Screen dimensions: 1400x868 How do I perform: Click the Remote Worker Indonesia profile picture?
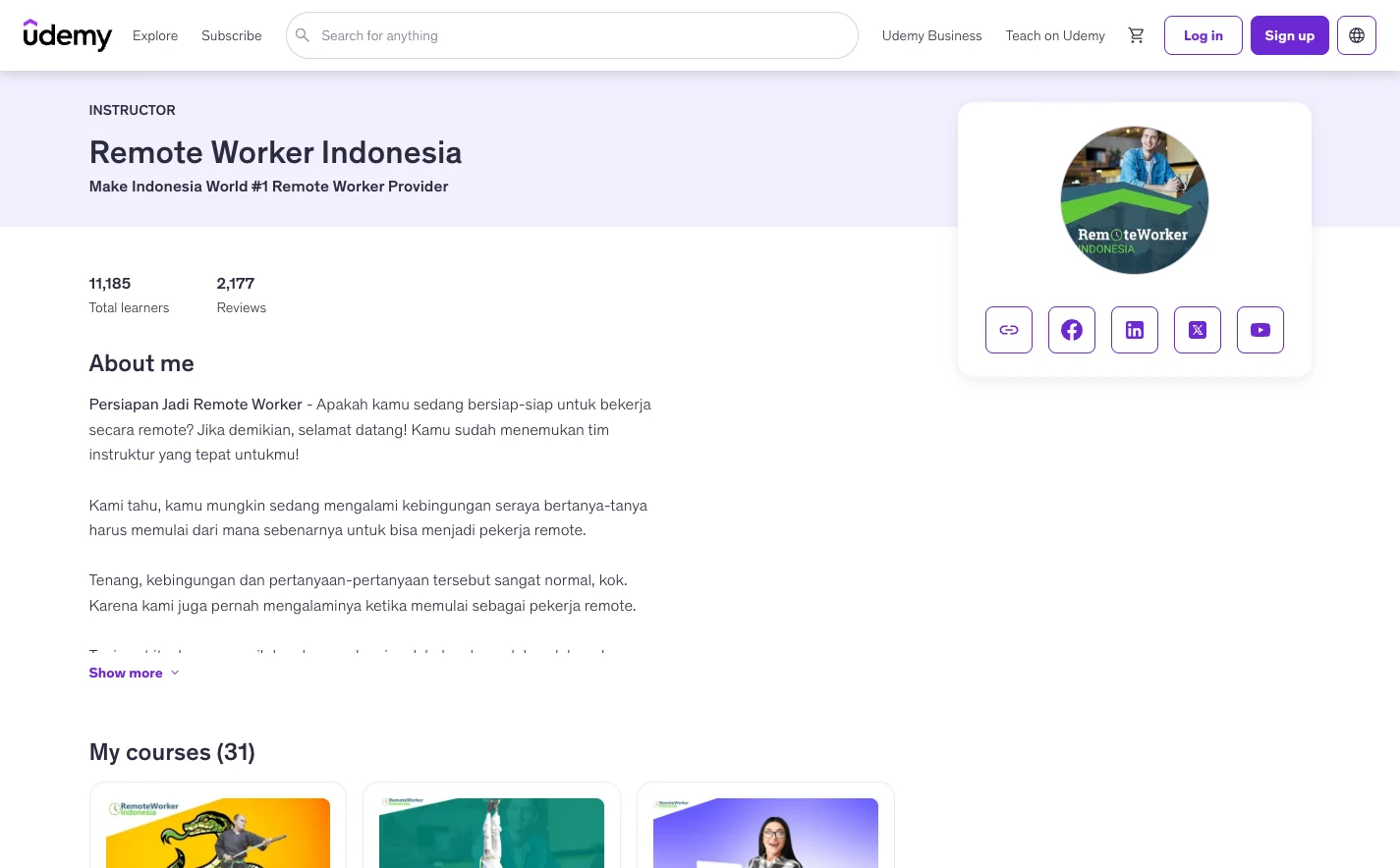pyautogui.click(x=1135, y=200)
